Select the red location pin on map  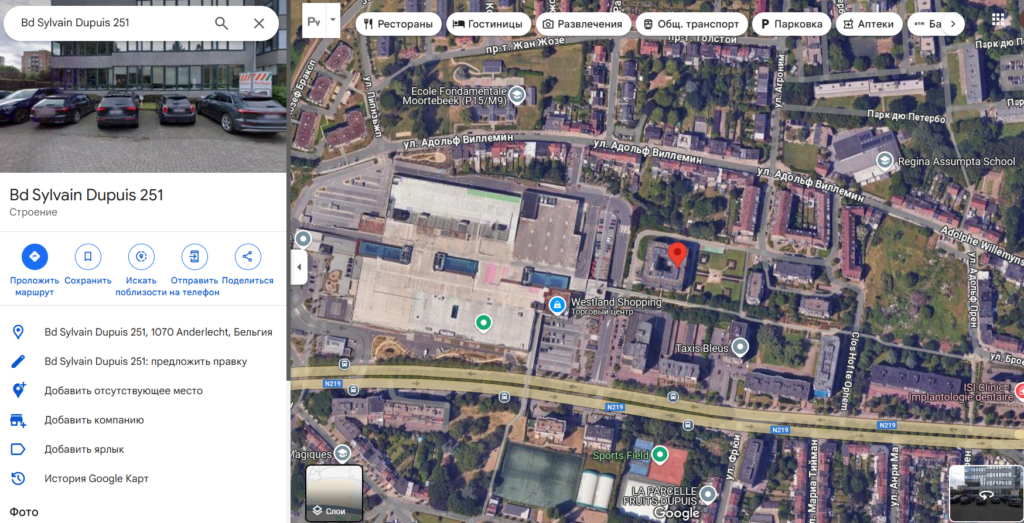tap(676, 254)
